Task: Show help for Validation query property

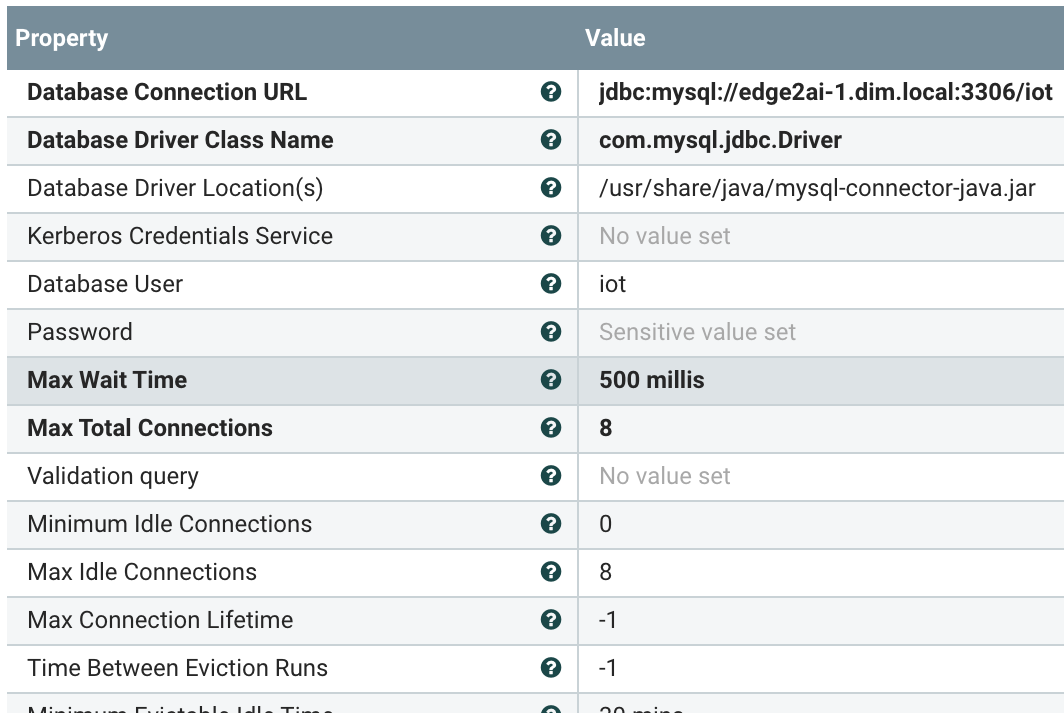Action: tap(550, 476)
